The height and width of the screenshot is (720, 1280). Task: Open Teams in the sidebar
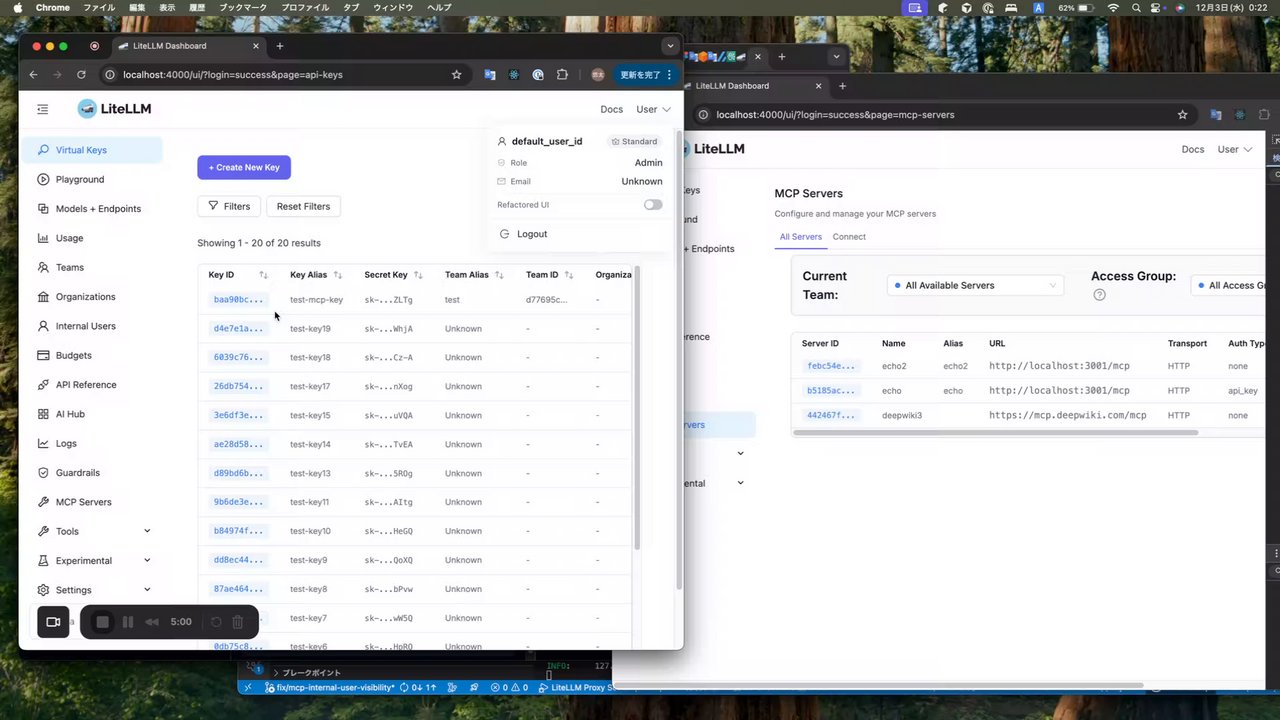click(x=93, y=267)
